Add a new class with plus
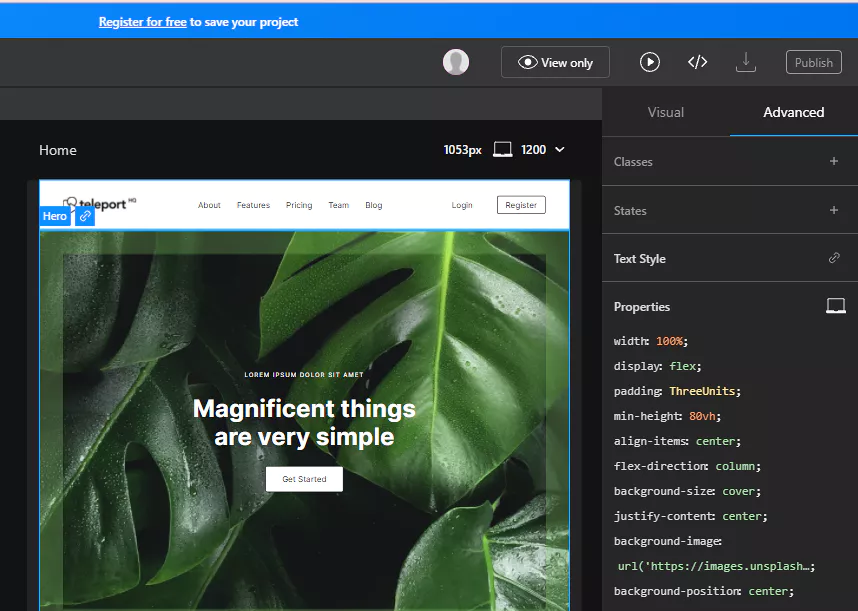This screenshot has height=611, width=858. [x=834, y=161]
